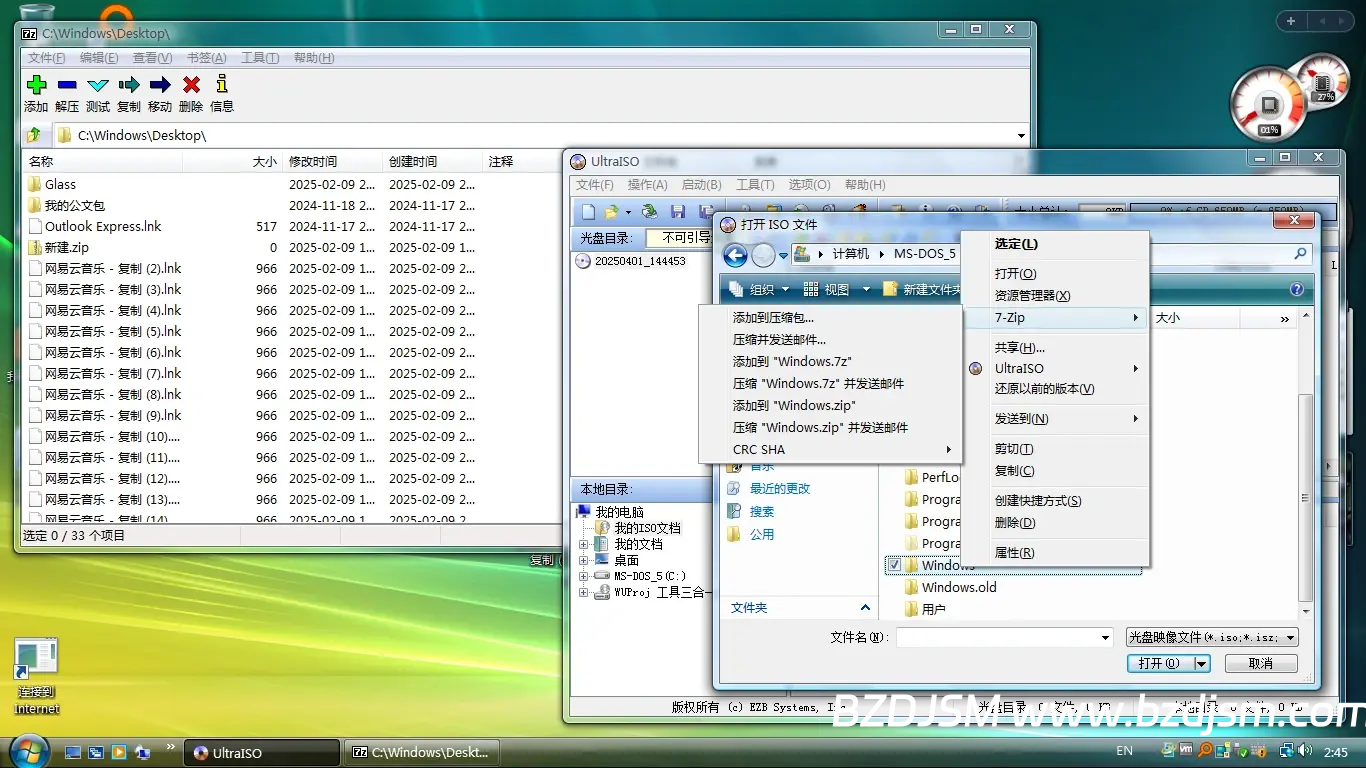The image size is (1366, 768).
Task: Click the blue Extract icon in 7-Zip
Action: point(67,85)
